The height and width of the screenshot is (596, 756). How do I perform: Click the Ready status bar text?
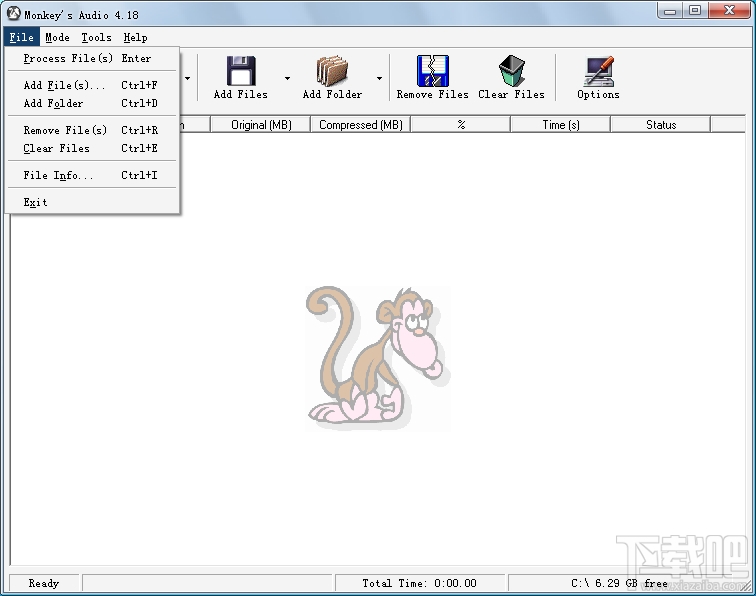tap(43, 583)
